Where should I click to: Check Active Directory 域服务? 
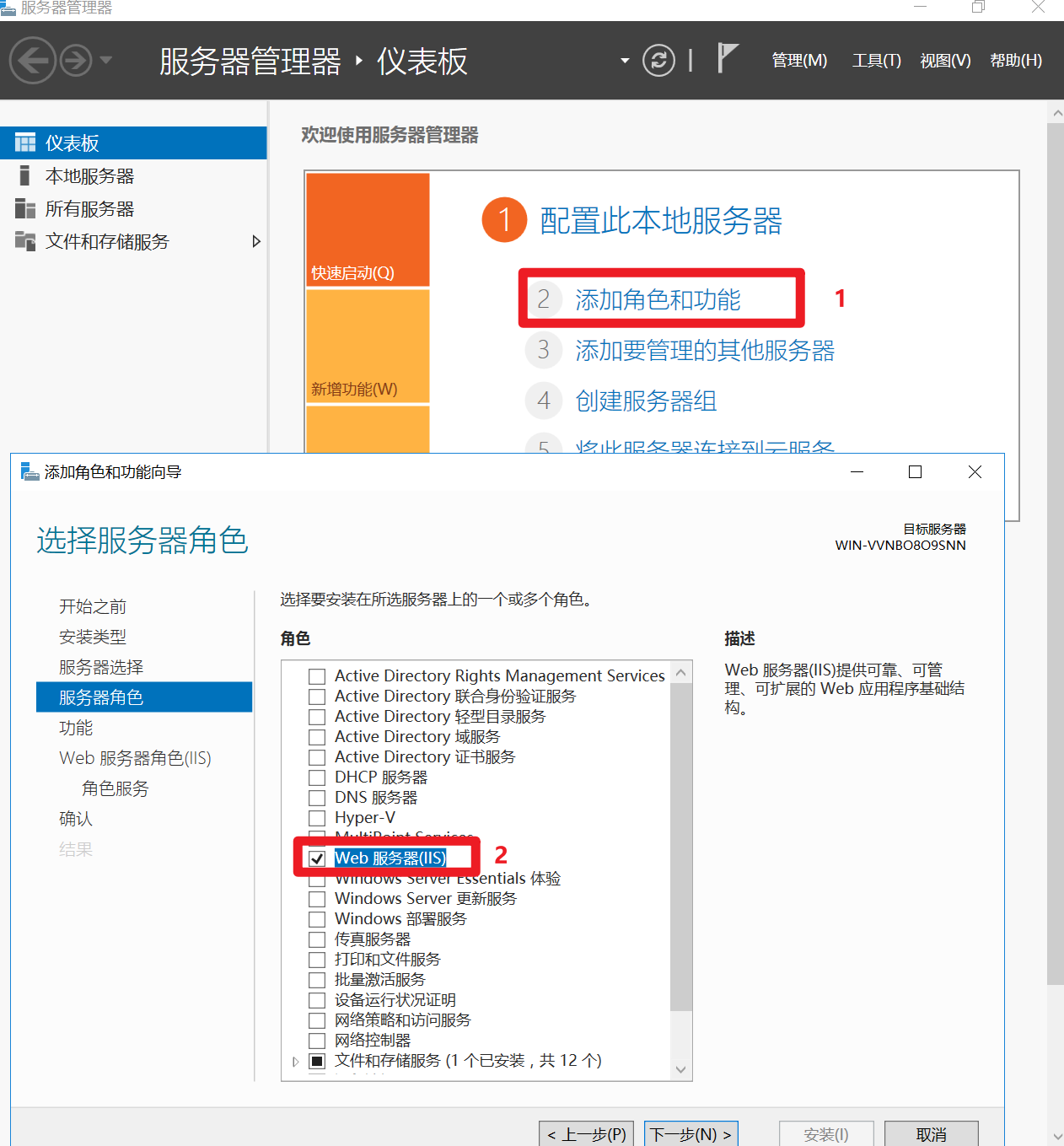pyautogui.click(x=317, y=737)
